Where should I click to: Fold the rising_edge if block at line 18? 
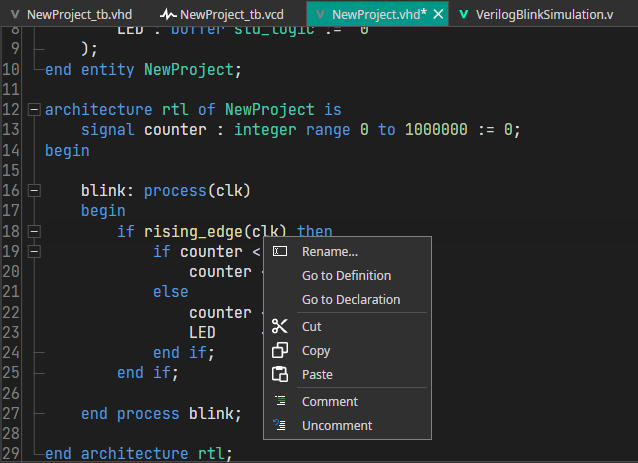pyautogui.click(x=34, y=232)
